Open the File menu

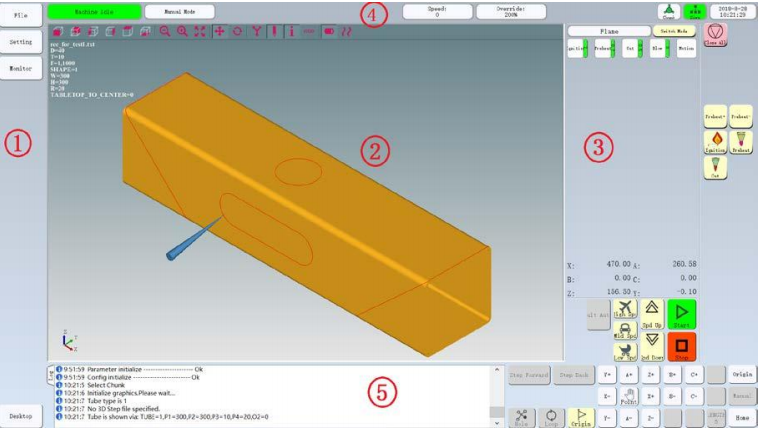point(20,17)
